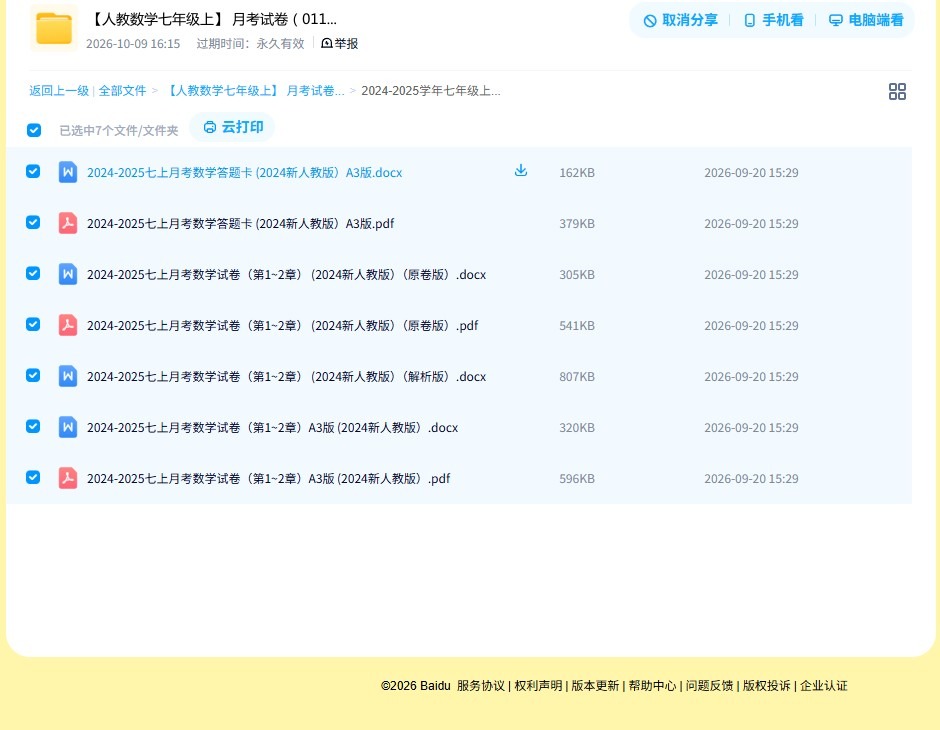
Task: Open file name 试卷 A3版 .docx
Action: 272,427
